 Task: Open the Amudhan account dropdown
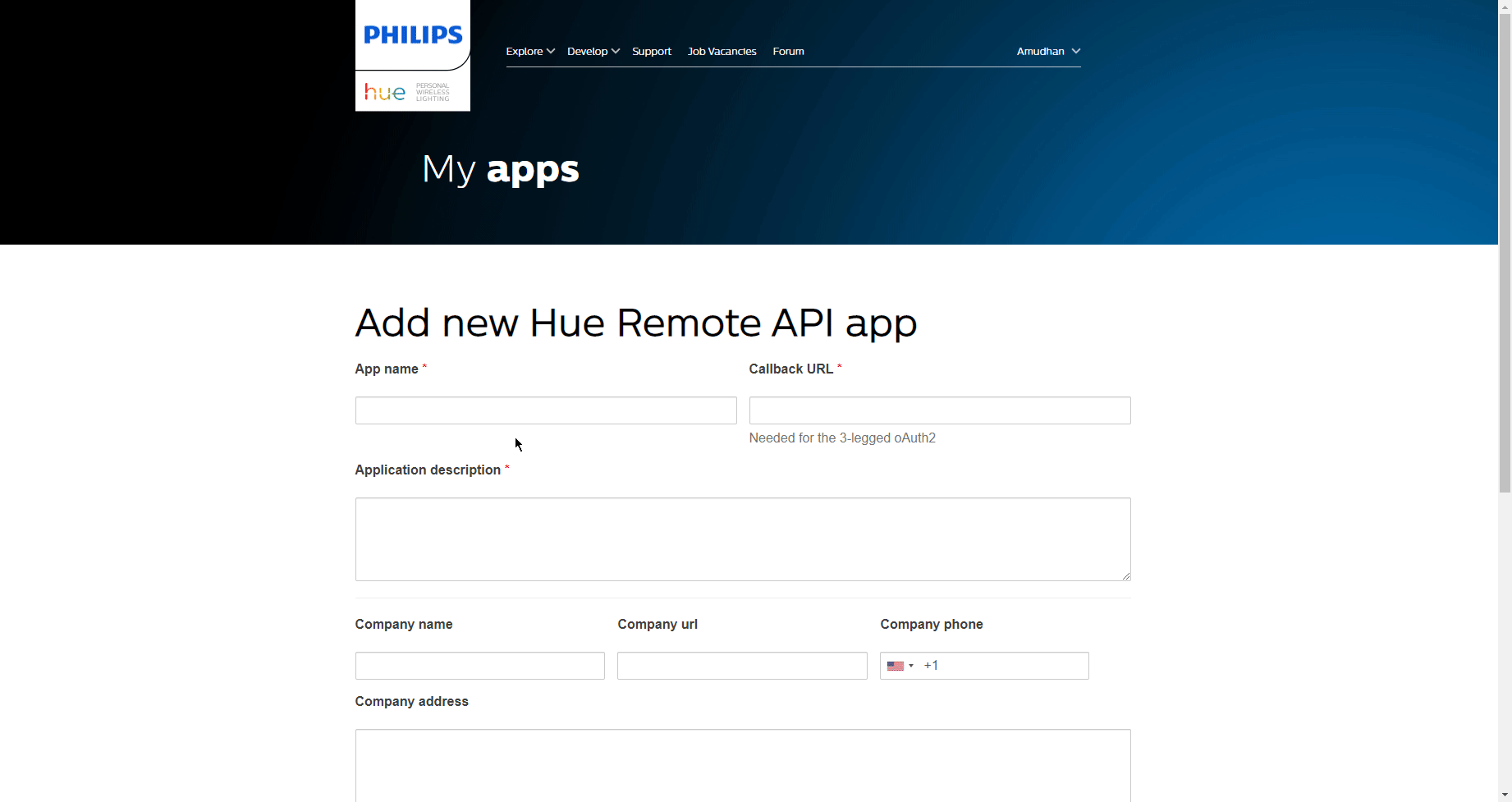pos(1047,51)
